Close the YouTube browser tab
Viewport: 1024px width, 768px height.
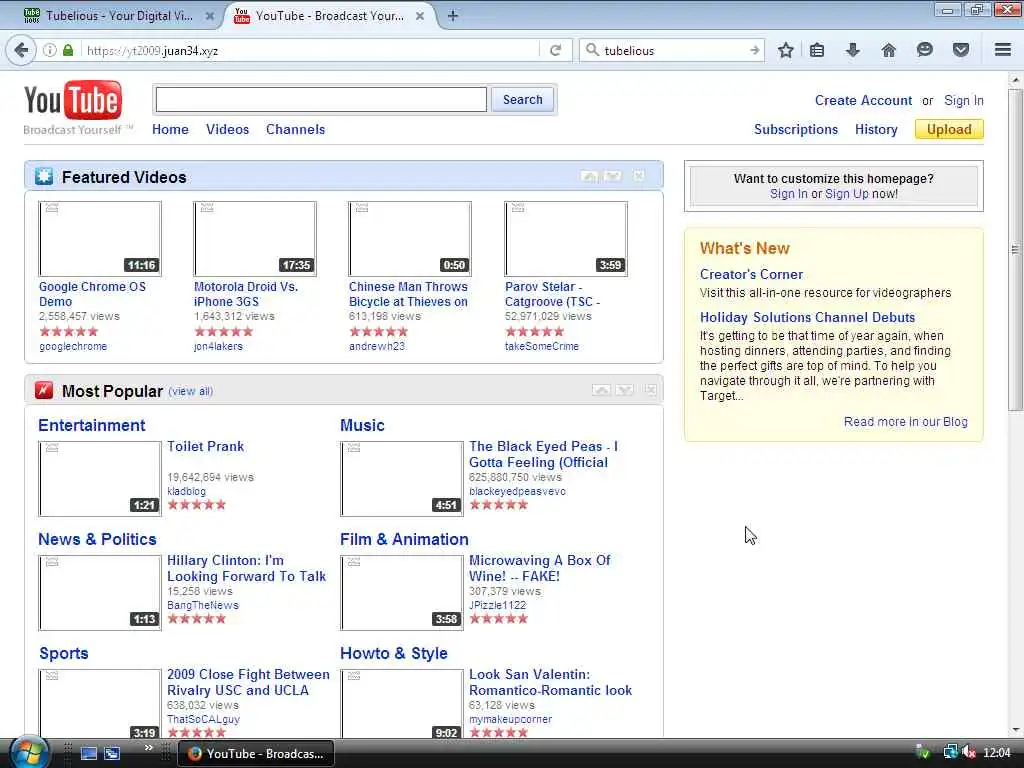(420, 16)
